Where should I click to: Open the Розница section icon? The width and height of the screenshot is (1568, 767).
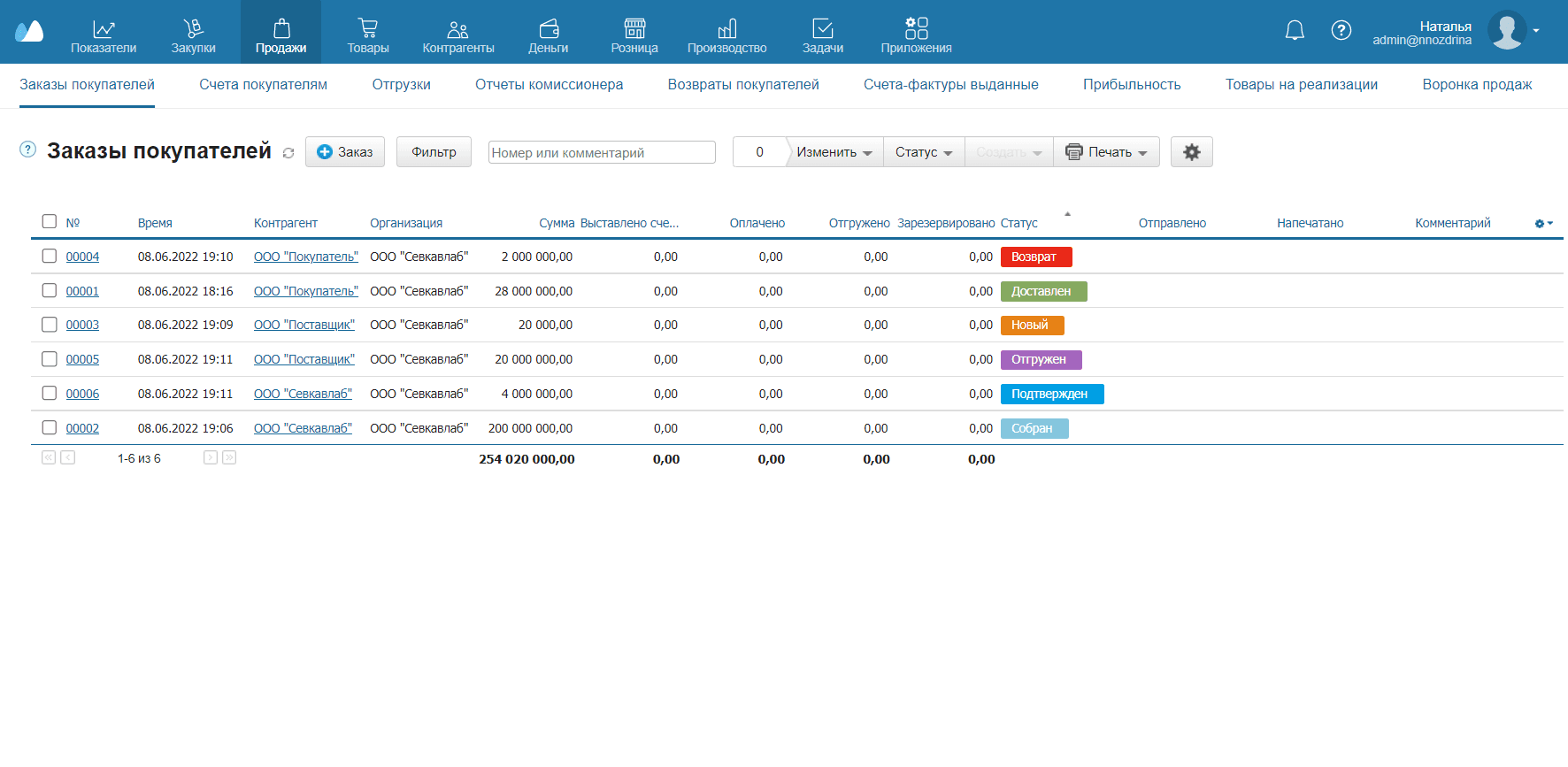pos(634,29)
